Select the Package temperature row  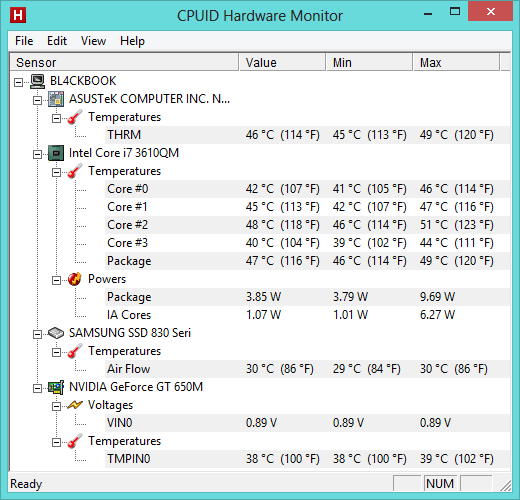pyautogui.click(x=307, y=261)
